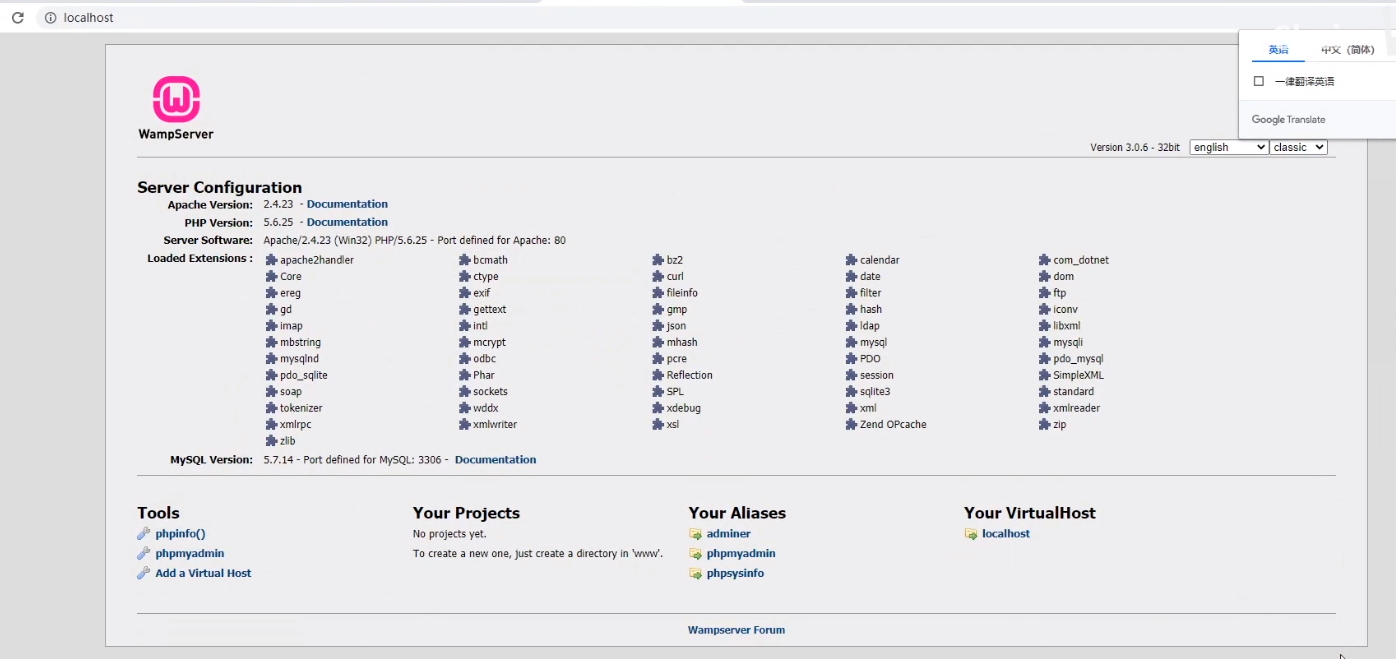
Task: Click puzzle icon beside bz2 extension
Action: coord(658,260)
